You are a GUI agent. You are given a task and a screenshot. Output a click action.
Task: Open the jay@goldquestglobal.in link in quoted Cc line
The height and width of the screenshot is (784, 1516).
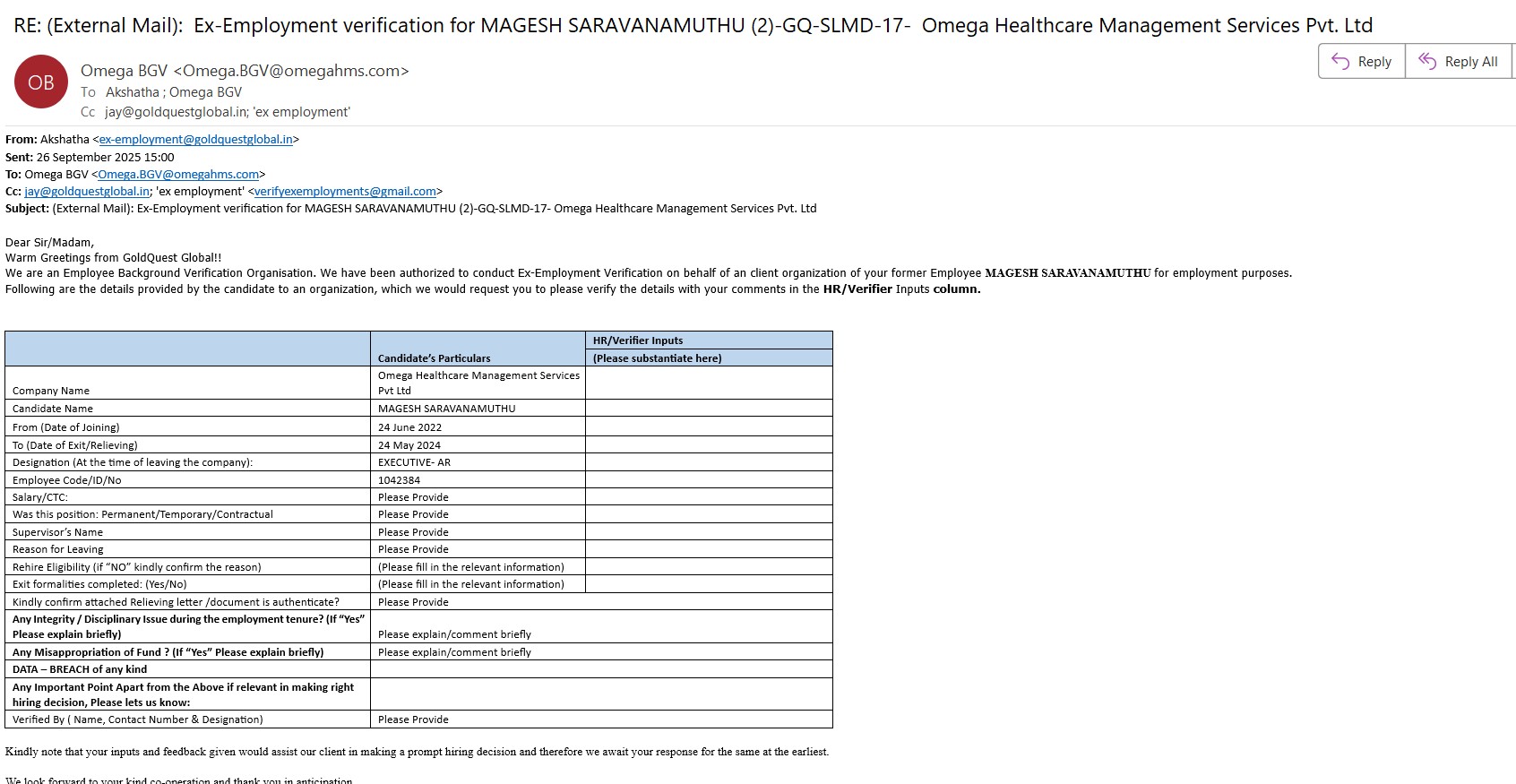[x=87, y=192]
